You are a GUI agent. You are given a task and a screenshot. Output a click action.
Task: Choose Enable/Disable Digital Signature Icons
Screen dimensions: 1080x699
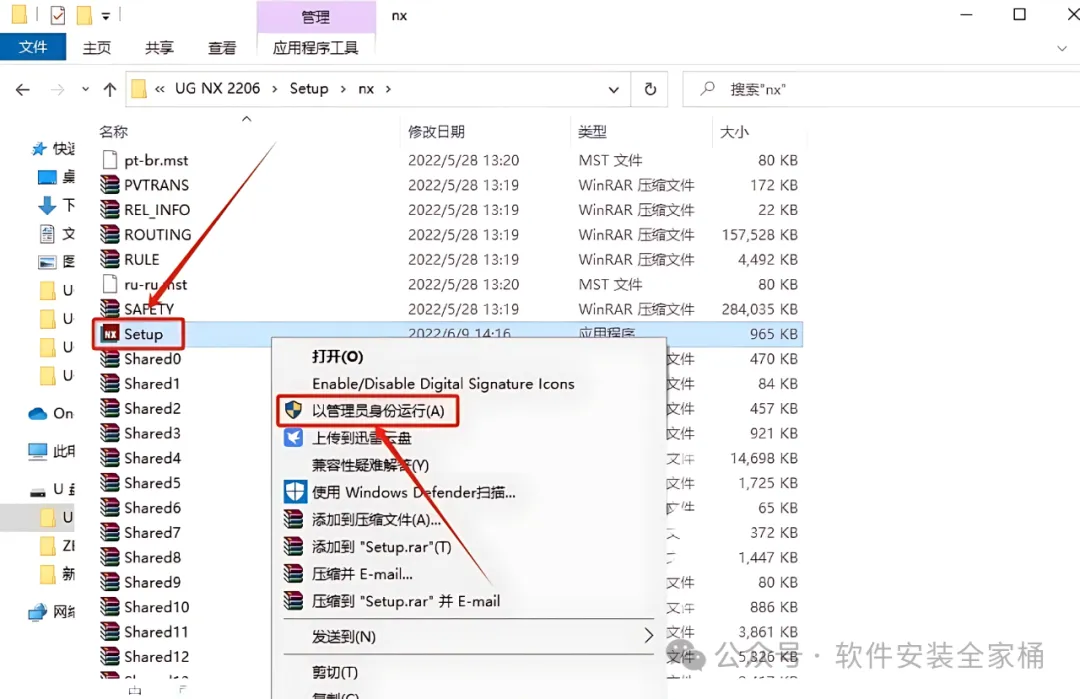point(443,384)
